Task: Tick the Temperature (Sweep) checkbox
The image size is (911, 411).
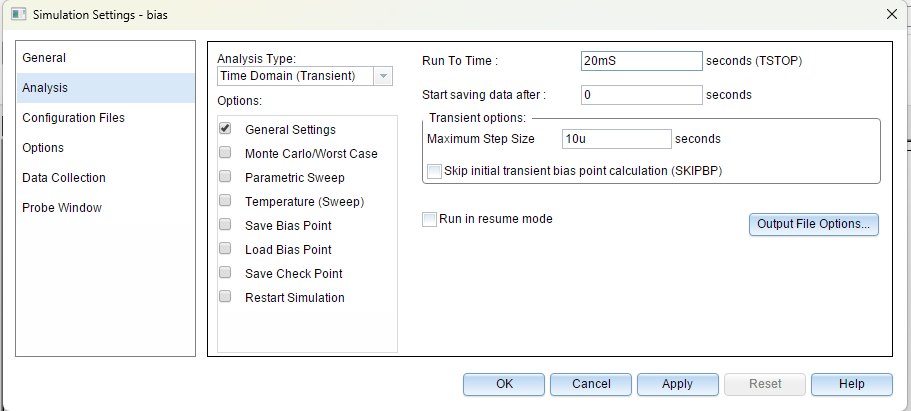Action: click(225, 201)
